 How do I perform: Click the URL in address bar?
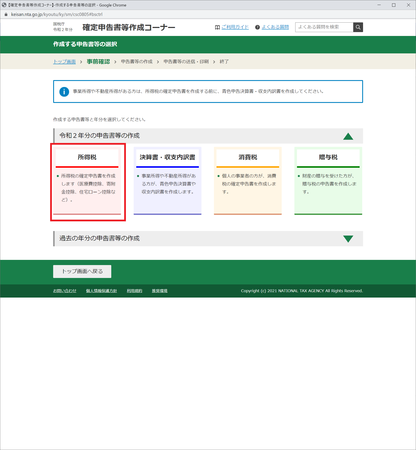pos(57,14)
